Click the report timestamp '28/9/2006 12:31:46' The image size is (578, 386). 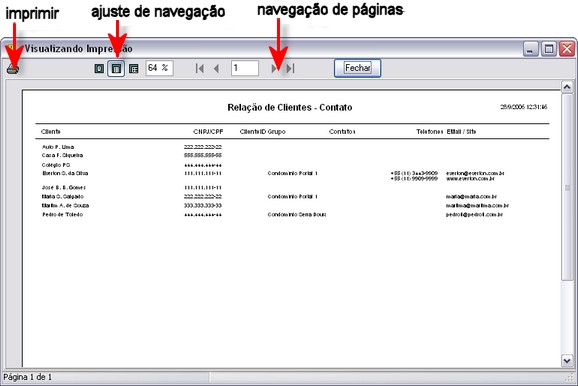[x=523, y=107]
